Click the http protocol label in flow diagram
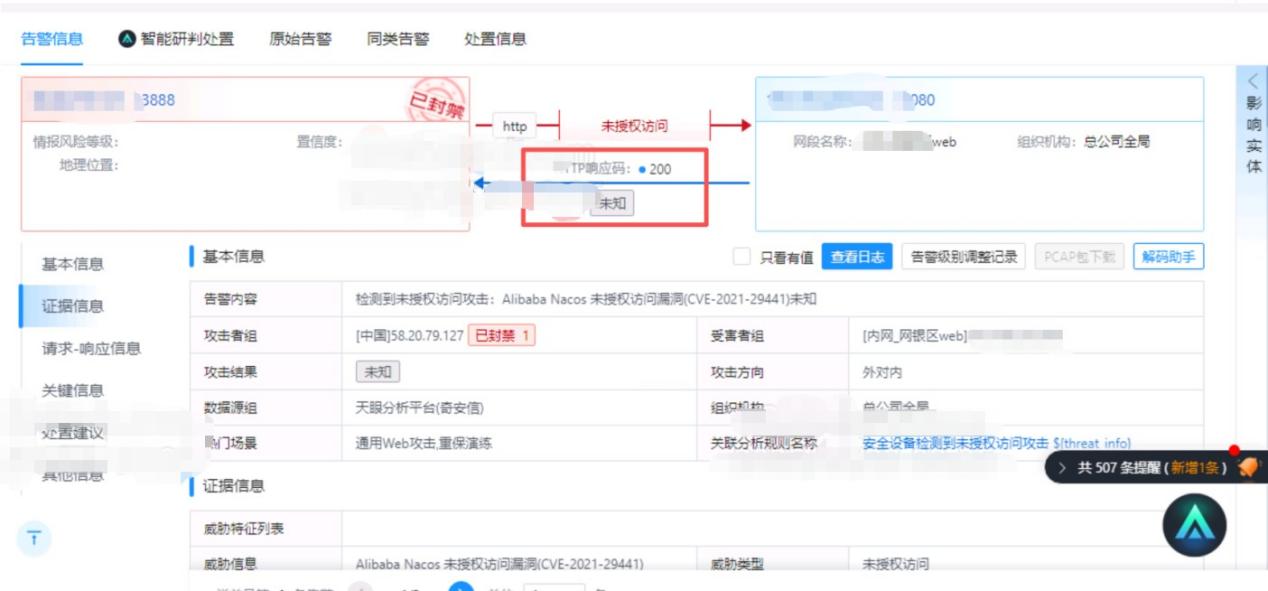 516,127
